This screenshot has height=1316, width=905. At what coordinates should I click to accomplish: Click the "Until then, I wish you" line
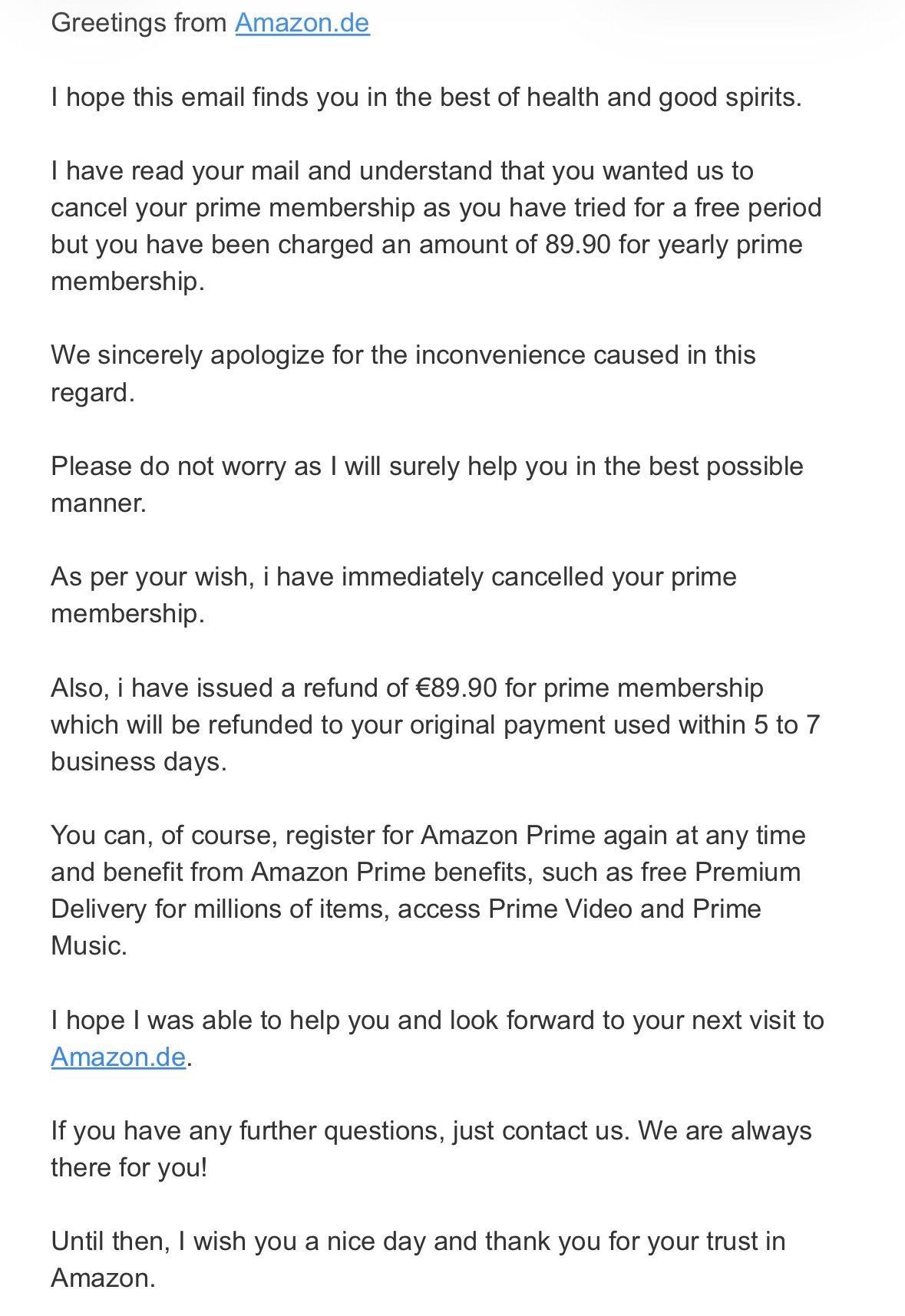click(x=418, y=1242)
